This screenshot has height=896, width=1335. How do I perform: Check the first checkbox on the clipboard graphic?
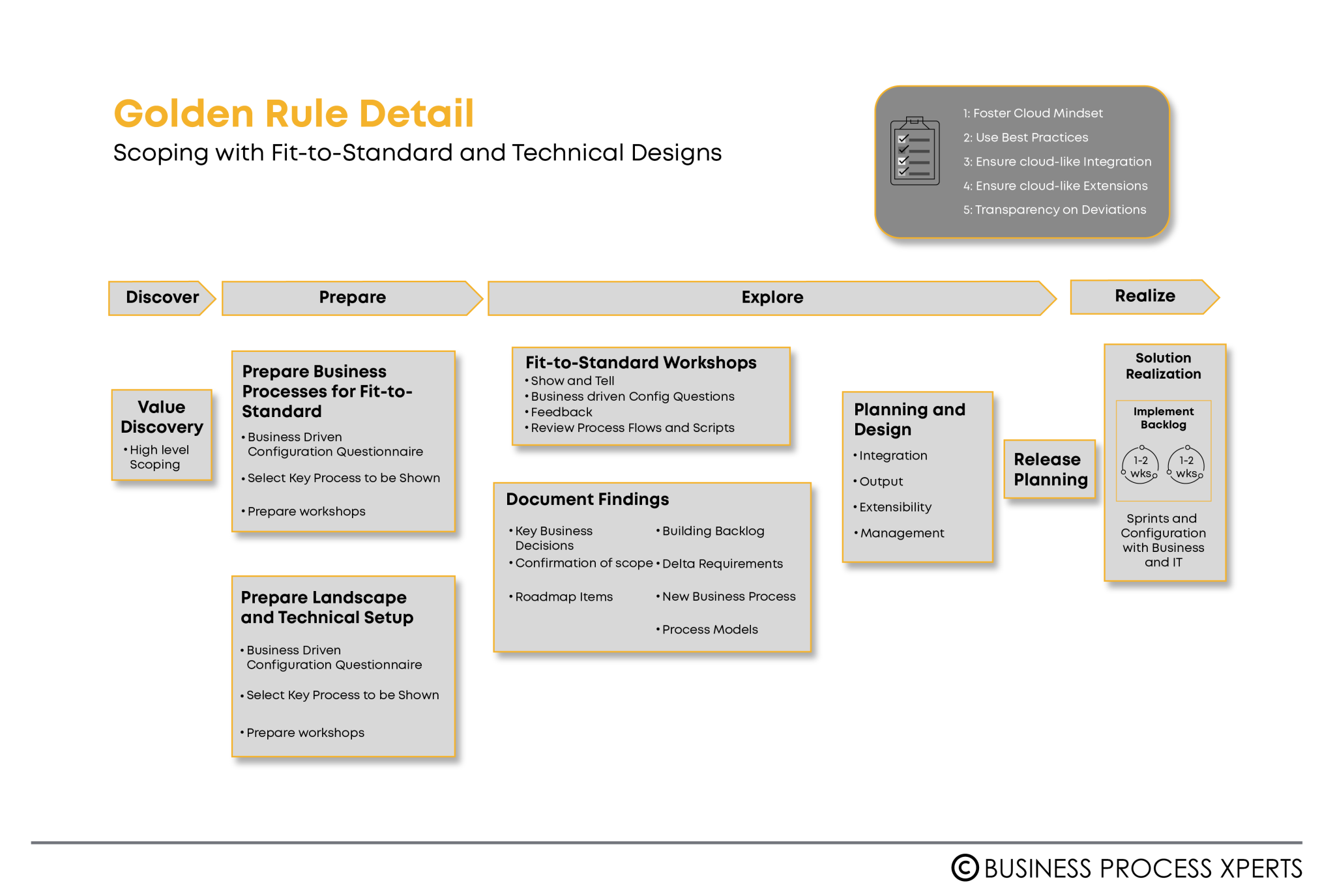[x=902, y=139]
